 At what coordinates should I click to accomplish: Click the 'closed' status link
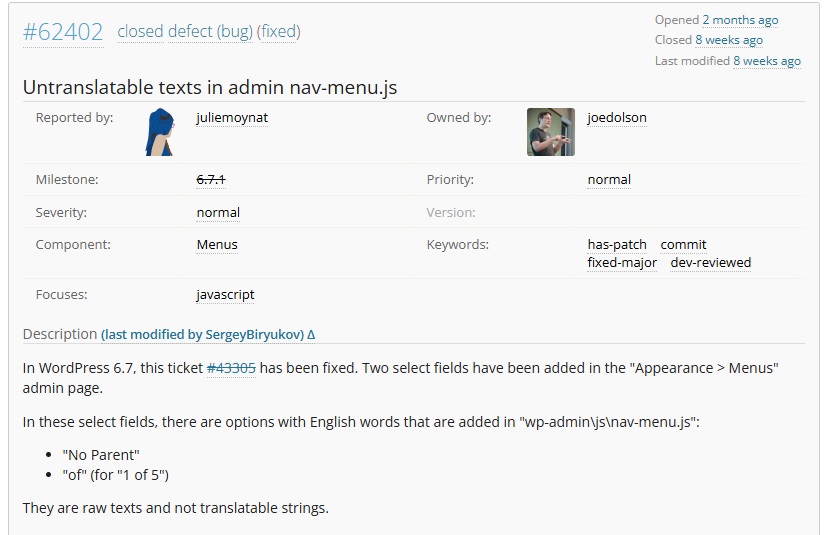tap(140, 31)
